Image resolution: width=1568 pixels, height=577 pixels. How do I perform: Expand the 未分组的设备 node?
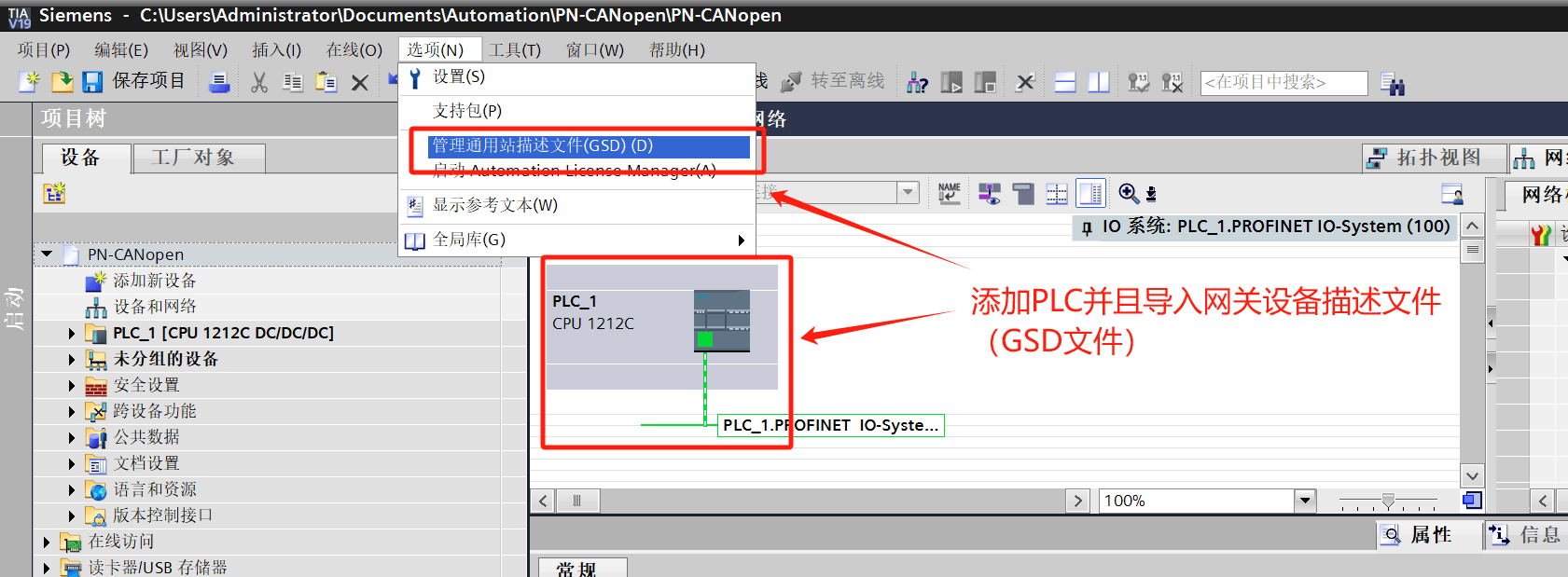(72, 359)
